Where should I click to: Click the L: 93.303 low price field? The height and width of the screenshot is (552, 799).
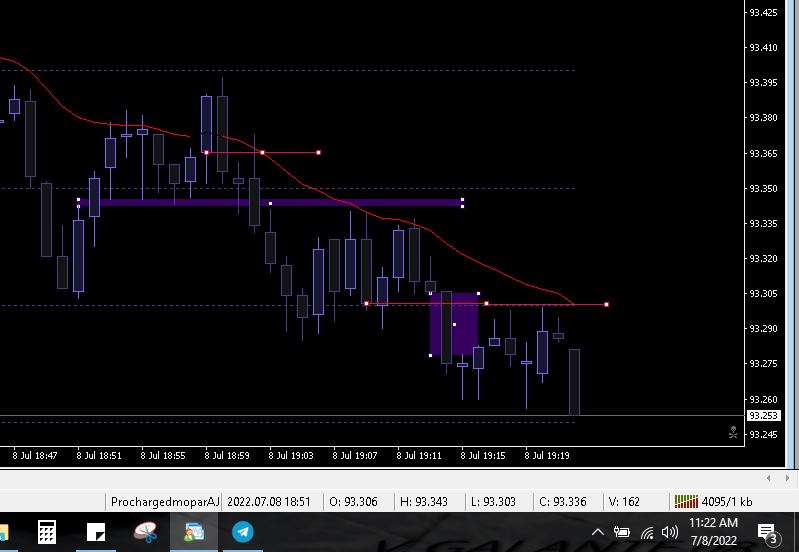pos(493,502)
